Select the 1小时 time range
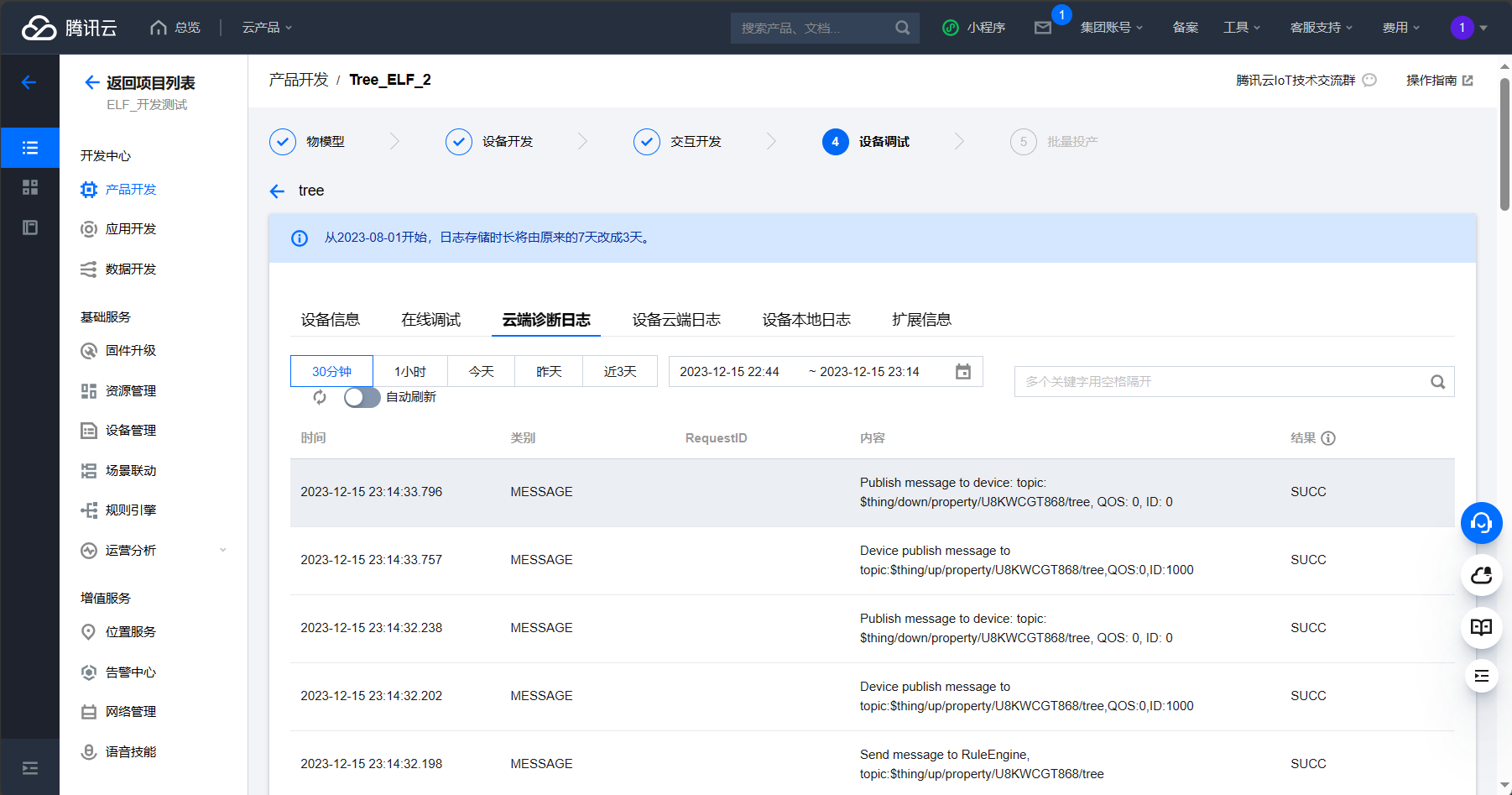Viewport: 1512px width, 795px height. [x=410, y=371]
